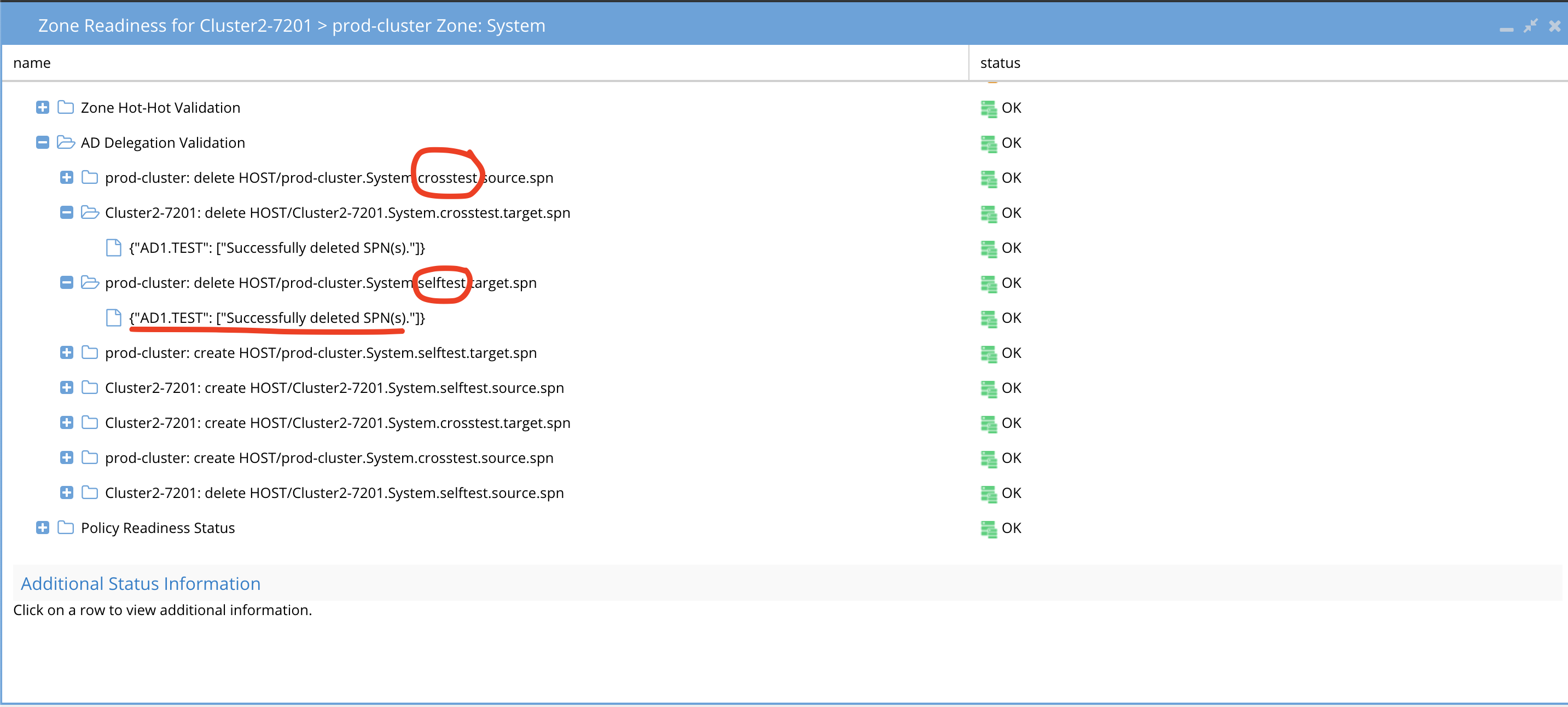The width and height of the screenshot is (1568, 707).
Task: Click the green OK status icon for Policy Readiness Status
Action: click(x=990, y=528)
